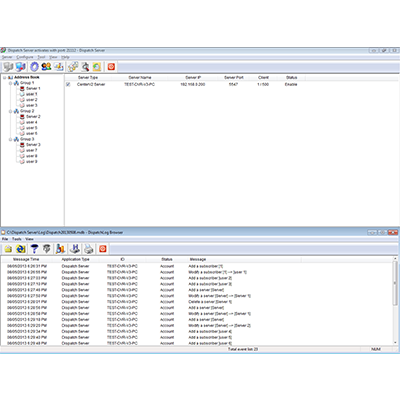
Task: Sort by the Message Time column header
Action: 26,259
